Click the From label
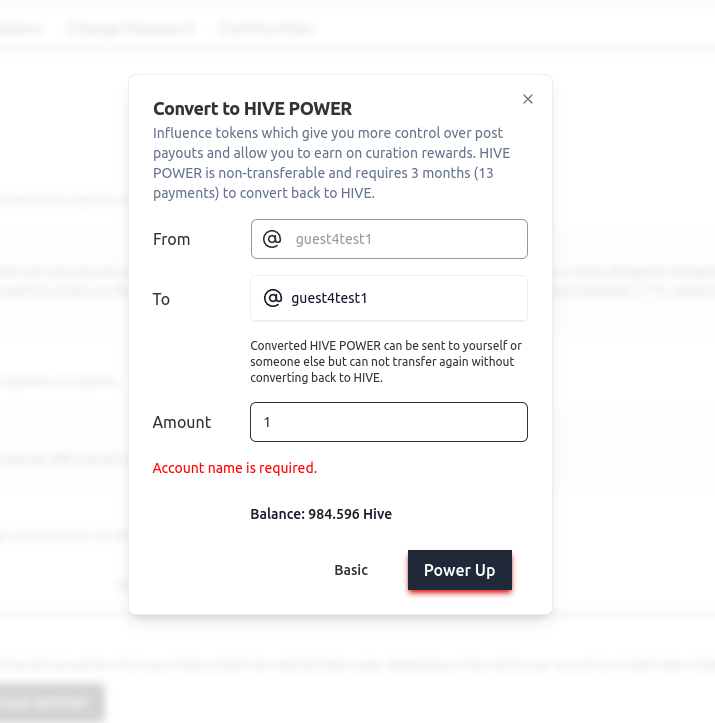Viewport: 715px width, 723px height. (x=171, y=239)
